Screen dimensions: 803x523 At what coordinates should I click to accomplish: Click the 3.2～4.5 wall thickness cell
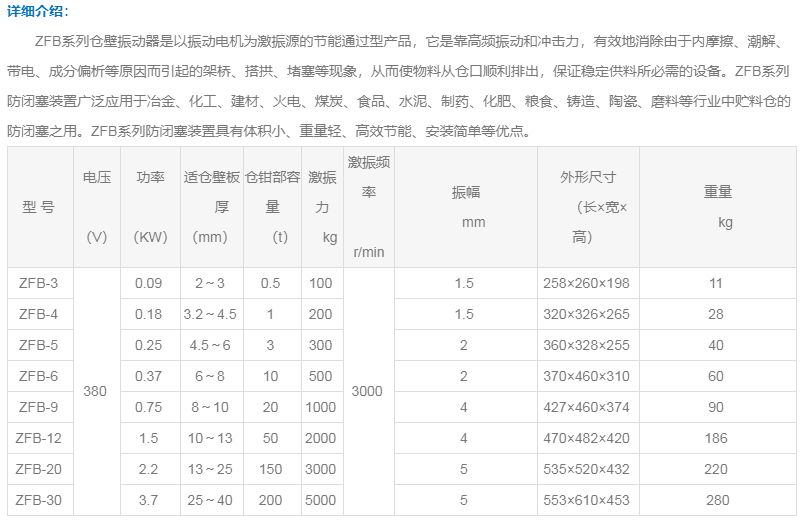point(211,314)
